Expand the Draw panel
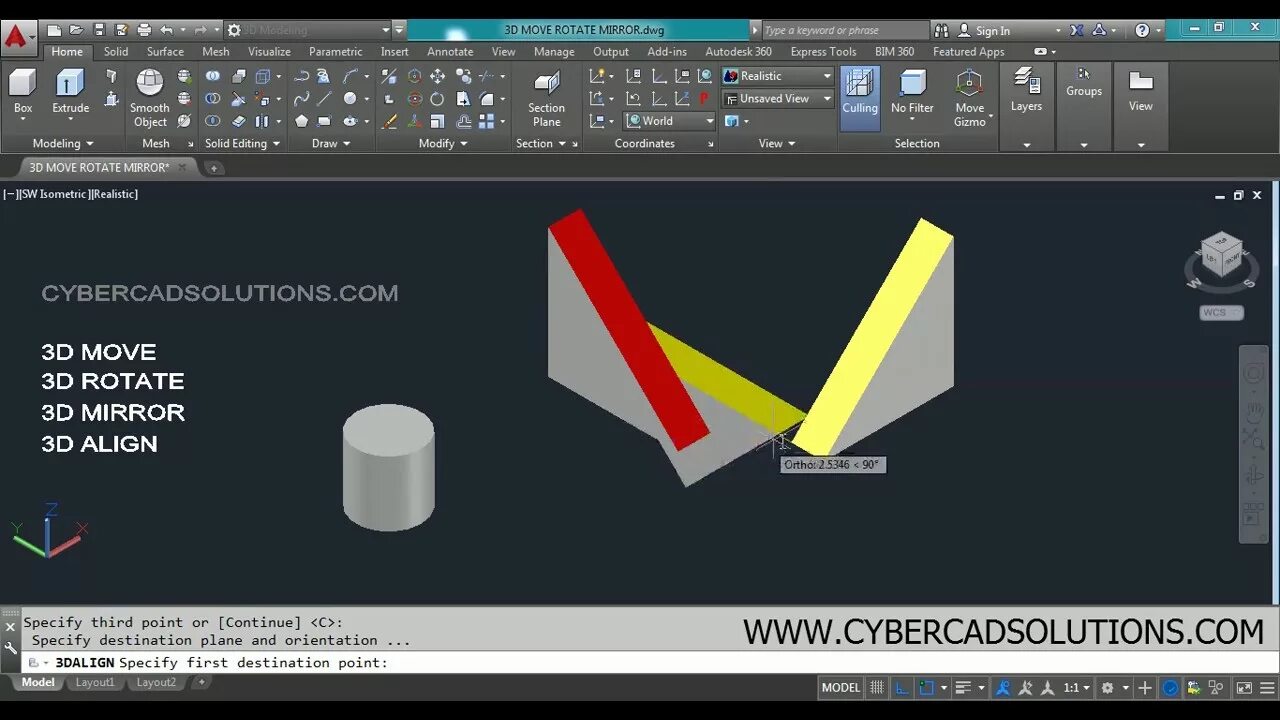The width and height of the screenshot is (1280, 720). (x=330, y=143)
